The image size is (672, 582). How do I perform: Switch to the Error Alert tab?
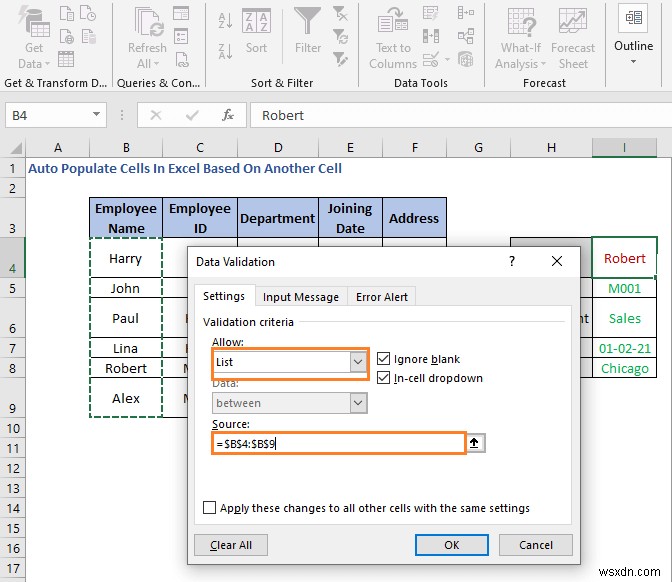(382, 297)
